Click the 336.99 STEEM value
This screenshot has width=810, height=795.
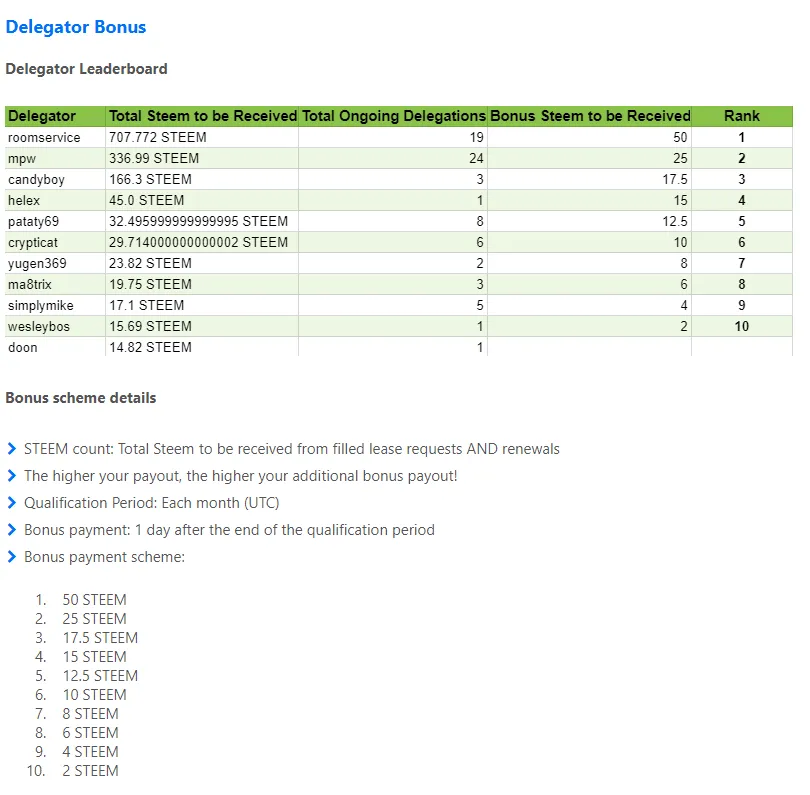pyautogui.click(x=154, y=159)
